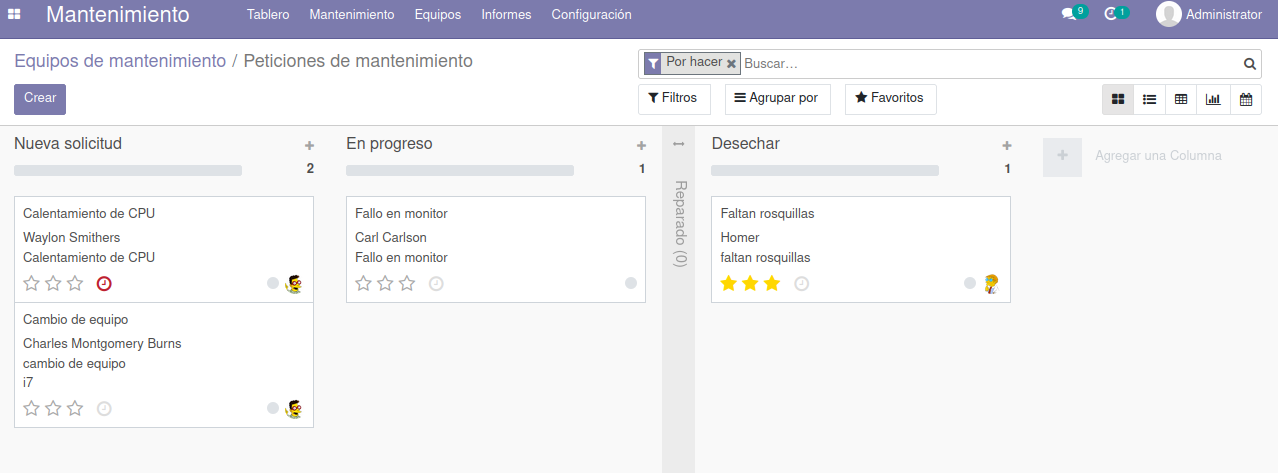This screenshot has height=473, width=1278.
Task: Open the Calentamiento de CPU card title
Action: (x=89, y=213)
